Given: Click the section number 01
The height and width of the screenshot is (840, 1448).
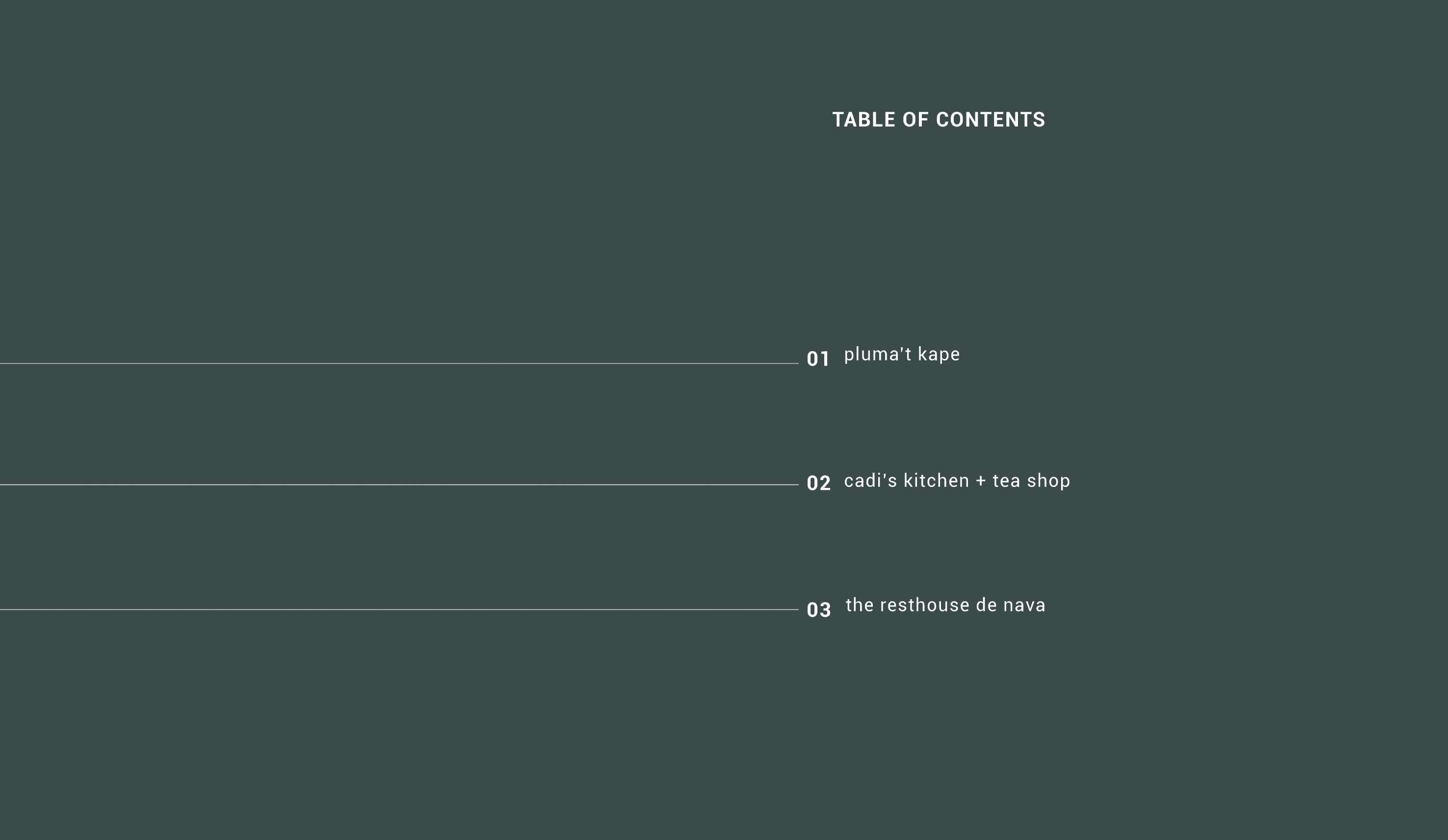Looking at the screenshot, I should [818, 359].
